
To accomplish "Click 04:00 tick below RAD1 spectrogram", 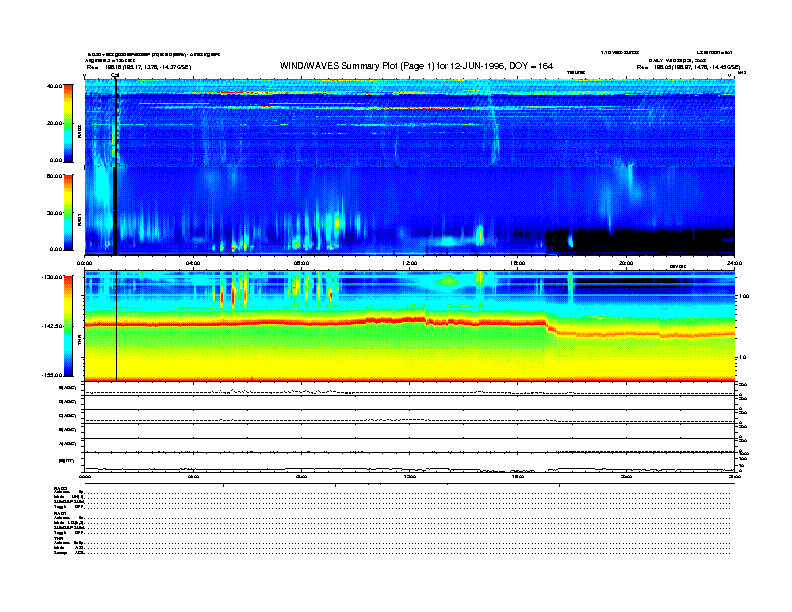I will [x=193, y=263].
